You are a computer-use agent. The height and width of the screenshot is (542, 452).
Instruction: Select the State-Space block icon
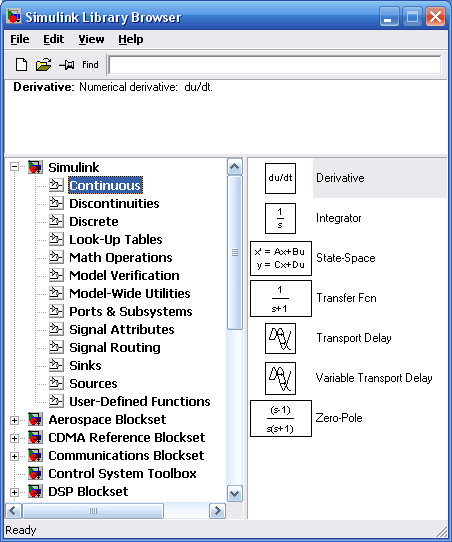[281, 259]
